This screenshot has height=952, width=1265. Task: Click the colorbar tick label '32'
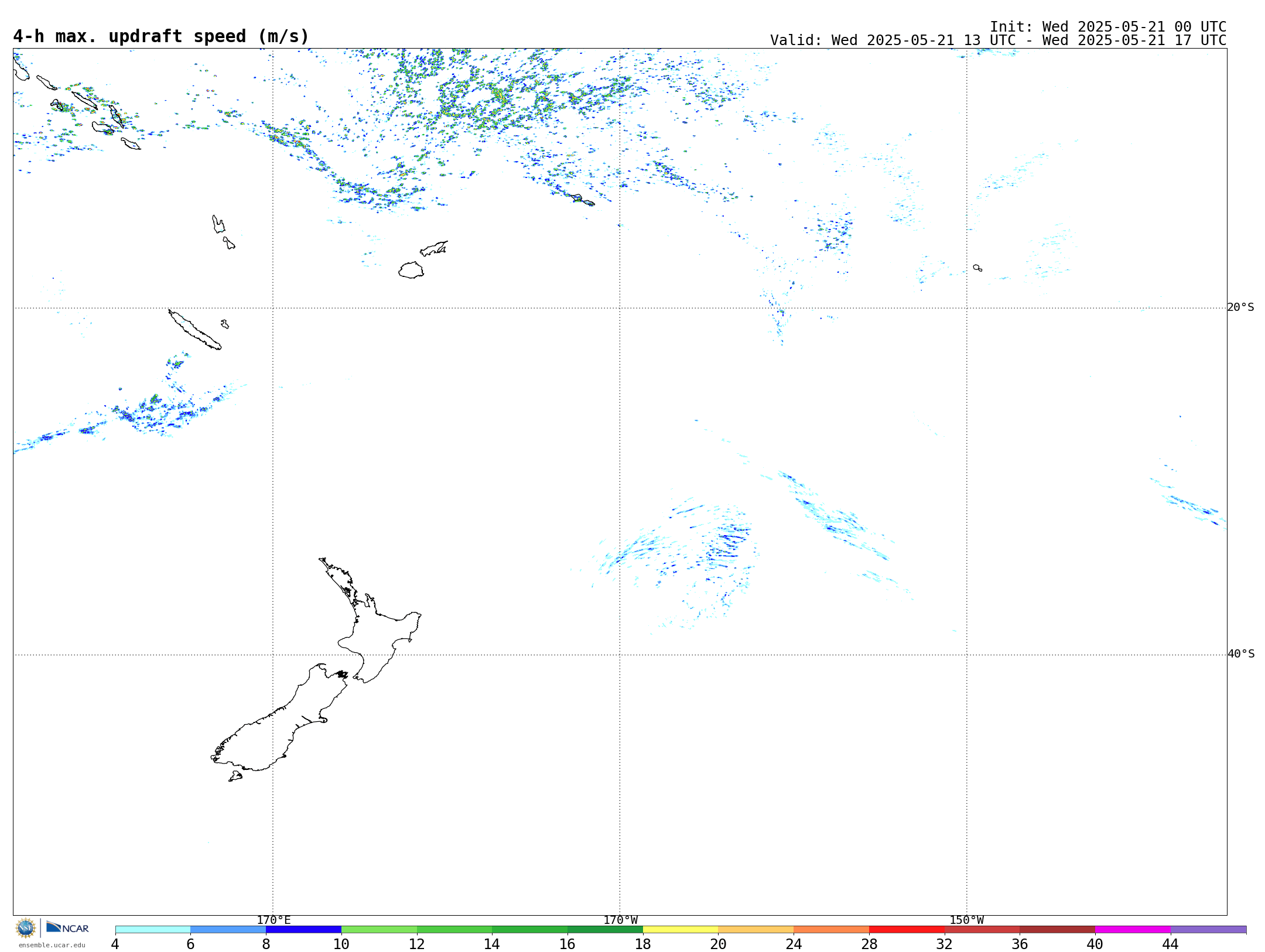[x=945, y=944]
